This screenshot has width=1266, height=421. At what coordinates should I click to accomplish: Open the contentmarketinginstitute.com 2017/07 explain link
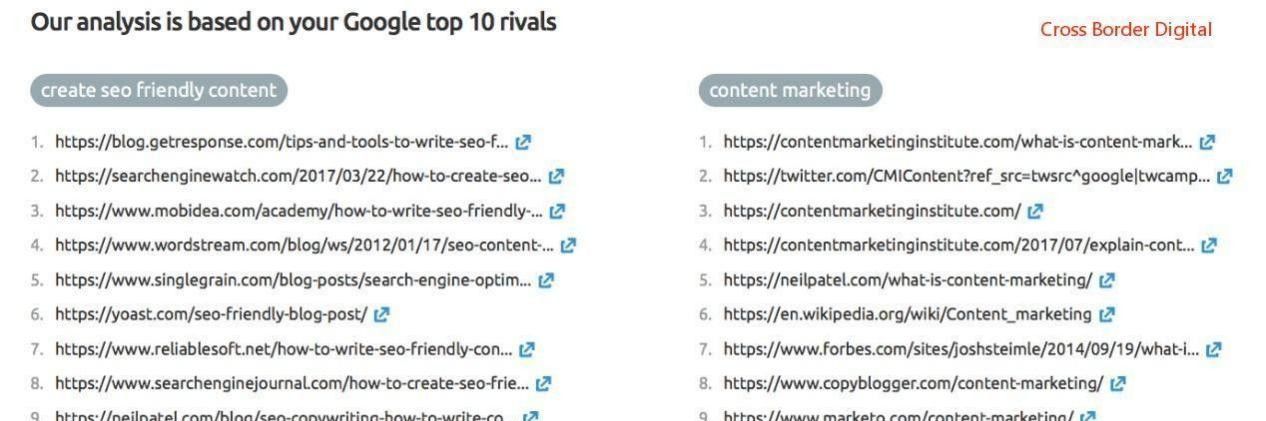[x=958, y=245]
